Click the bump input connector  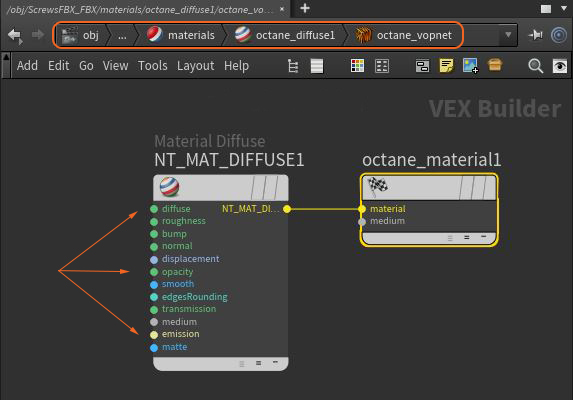click(x=154, y=234)
